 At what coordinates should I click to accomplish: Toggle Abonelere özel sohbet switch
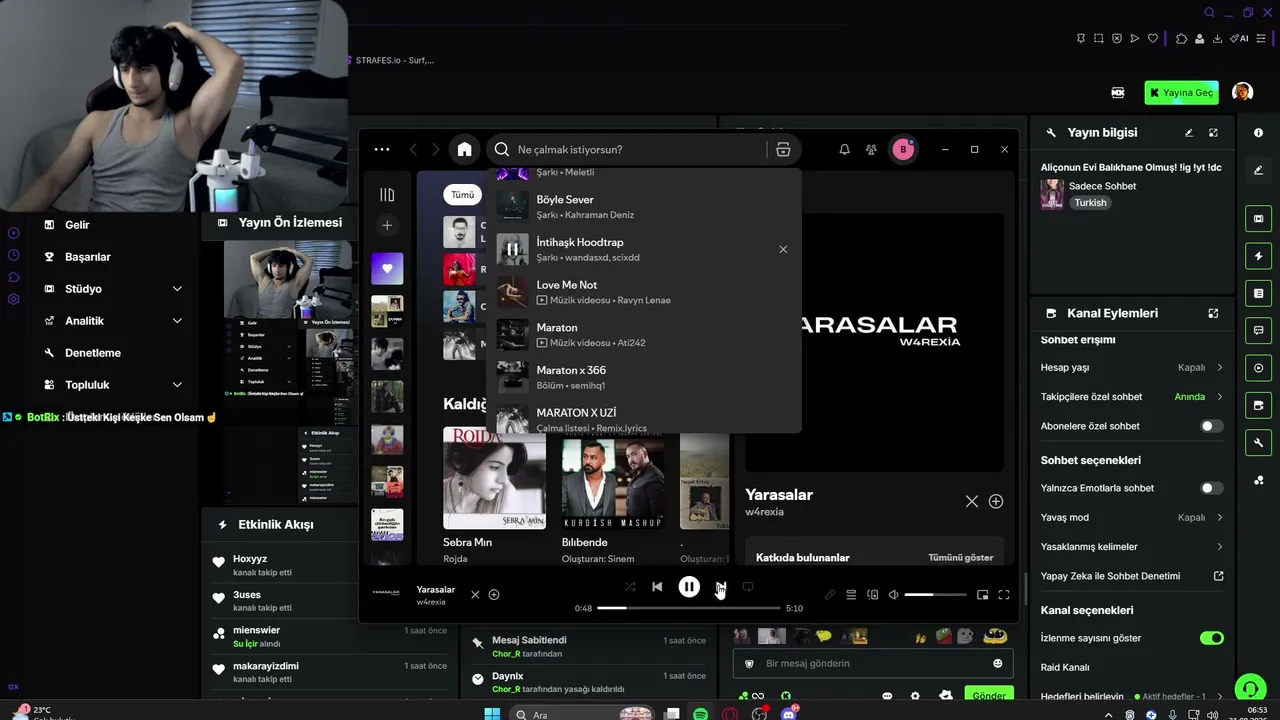point(1211,426)
